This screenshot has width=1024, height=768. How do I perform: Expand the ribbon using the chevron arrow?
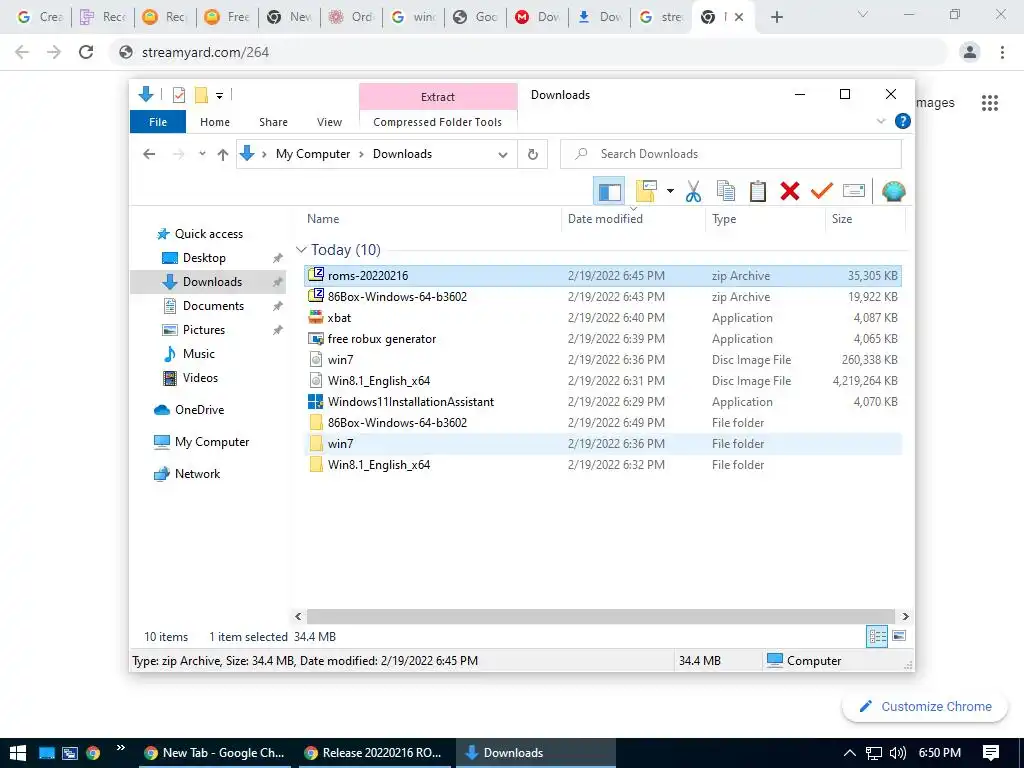(880, 121)
